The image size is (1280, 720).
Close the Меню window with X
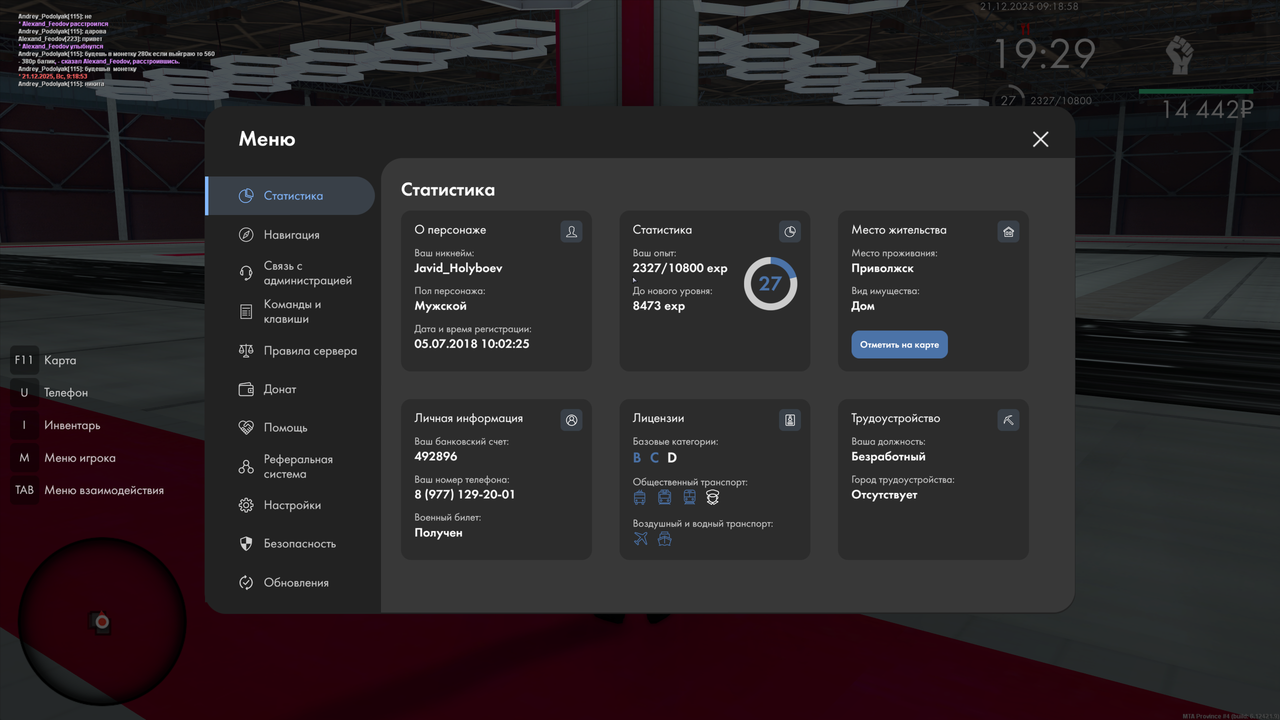coord(1040,139)
